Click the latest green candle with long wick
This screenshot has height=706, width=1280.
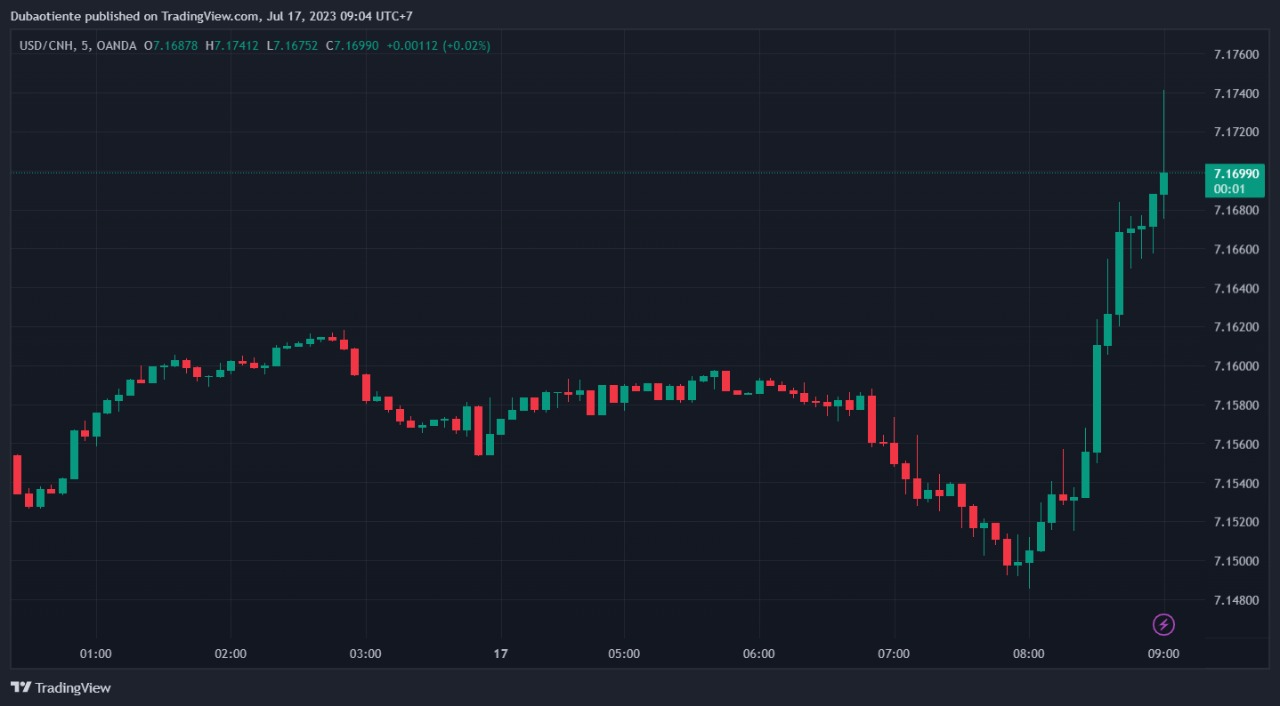(1164, 183)
